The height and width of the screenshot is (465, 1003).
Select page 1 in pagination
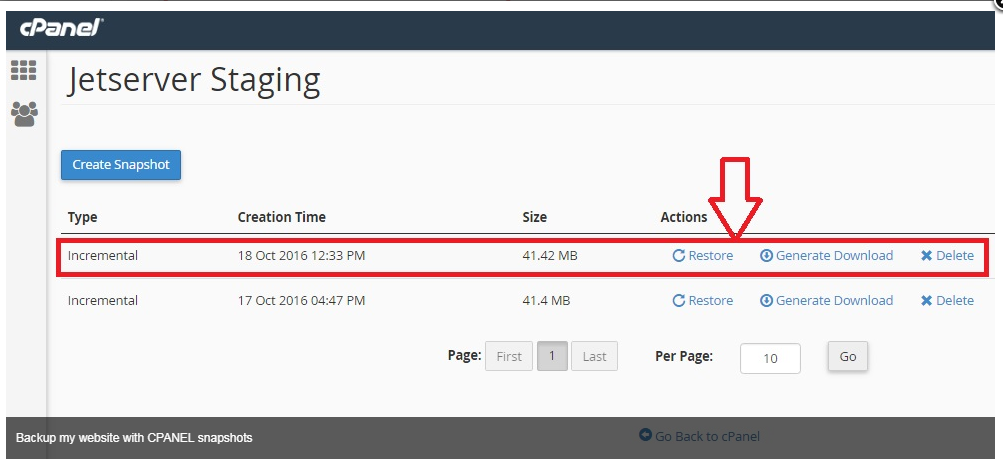pos(552,356)
